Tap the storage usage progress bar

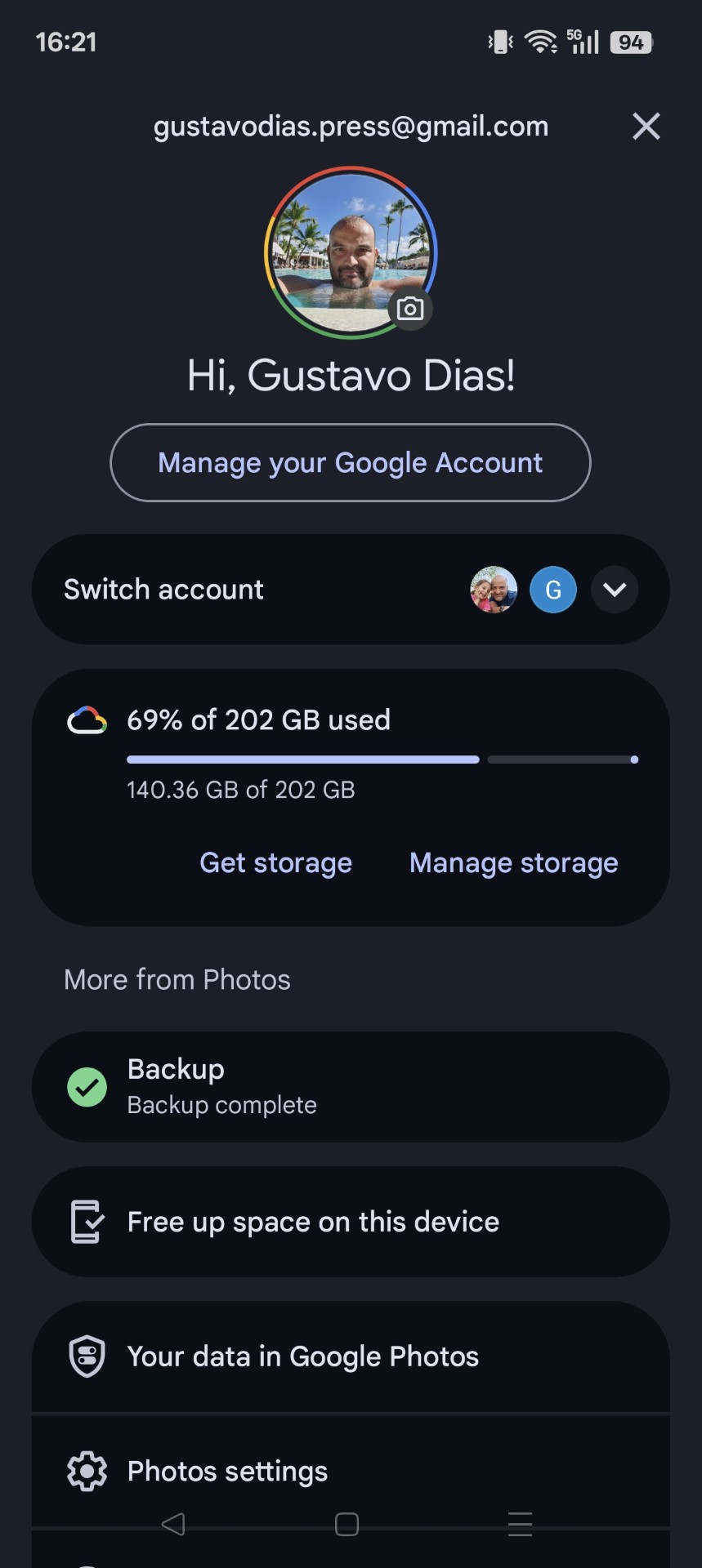tap(382, 759)
